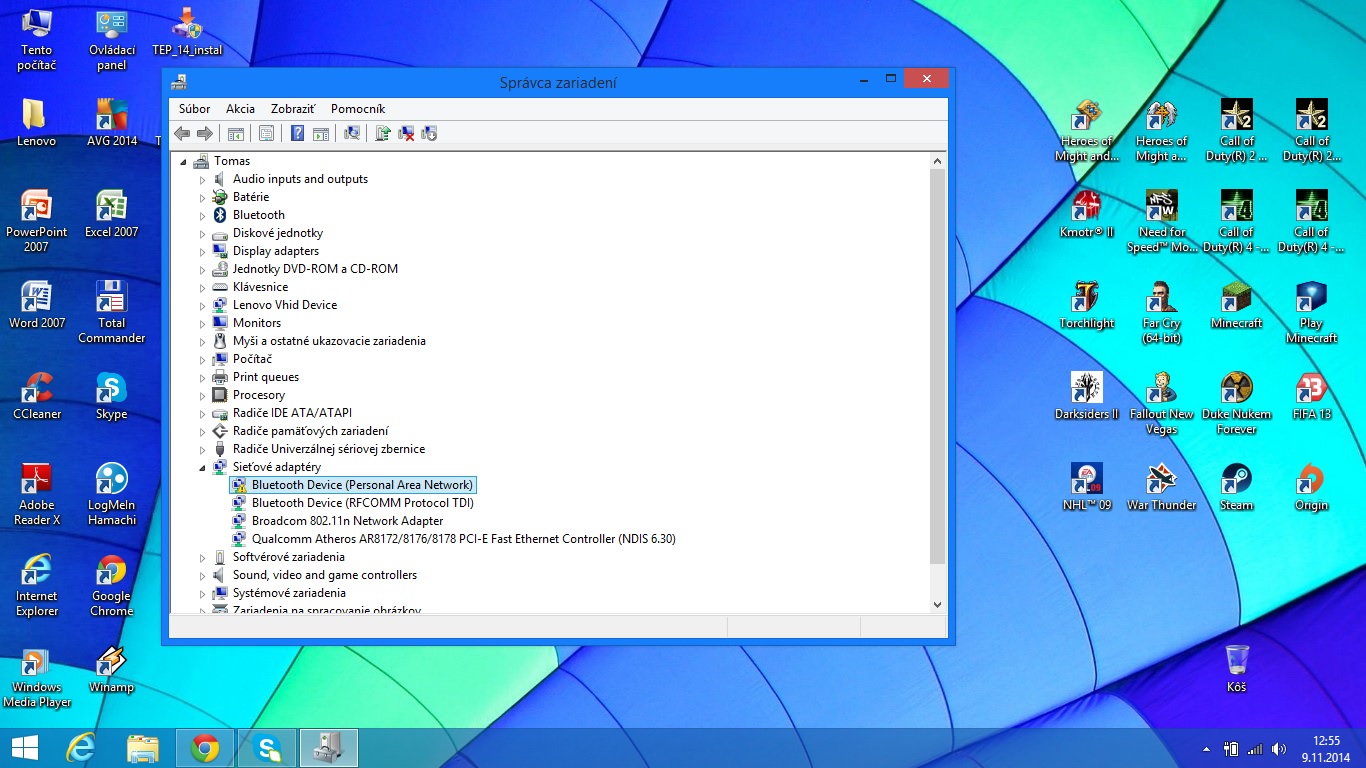Screen dimensions: 1366x768
Task: Expand the Klávesnice category
Action: click(202, 288)
